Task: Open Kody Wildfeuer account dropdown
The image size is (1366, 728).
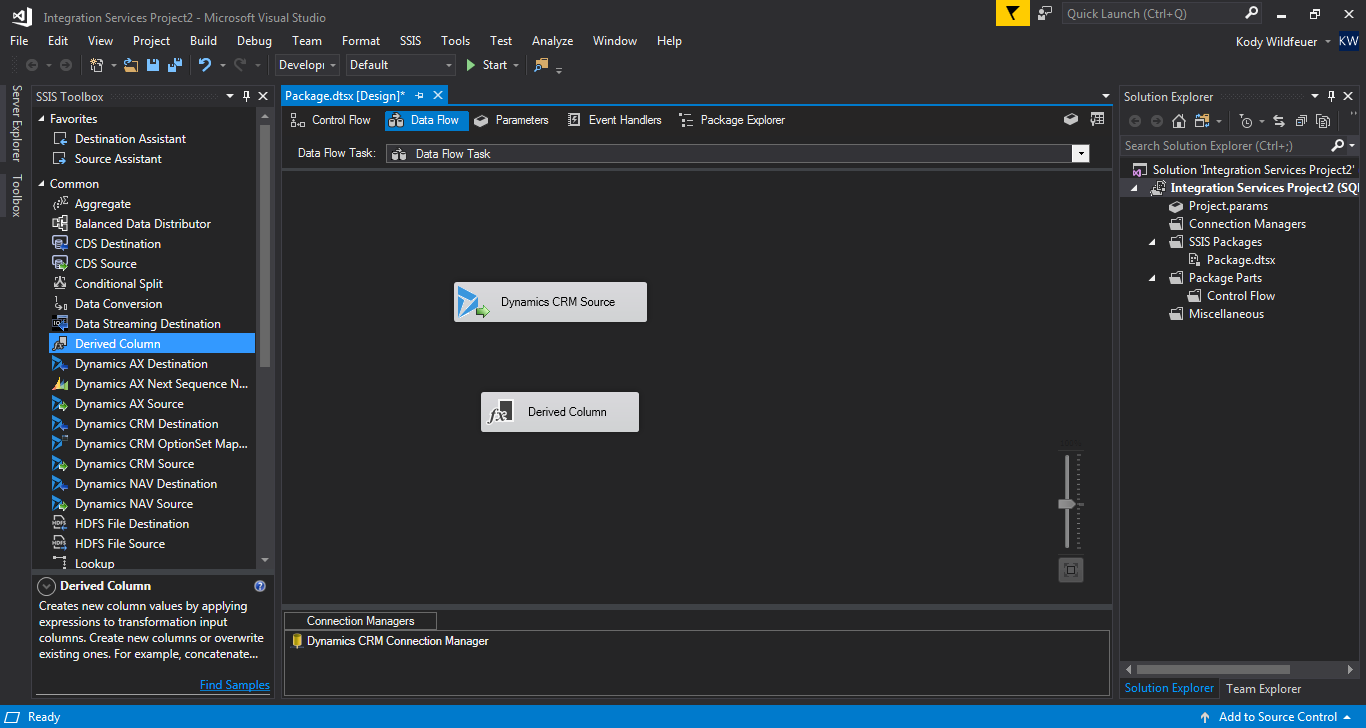Action: click(x=1328, y=42)
